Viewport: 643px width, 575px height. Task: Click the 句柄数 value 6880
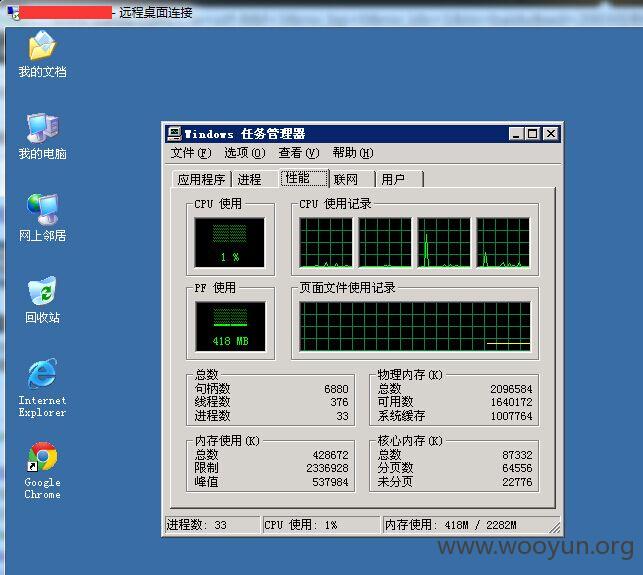click(x=336, y=388)
